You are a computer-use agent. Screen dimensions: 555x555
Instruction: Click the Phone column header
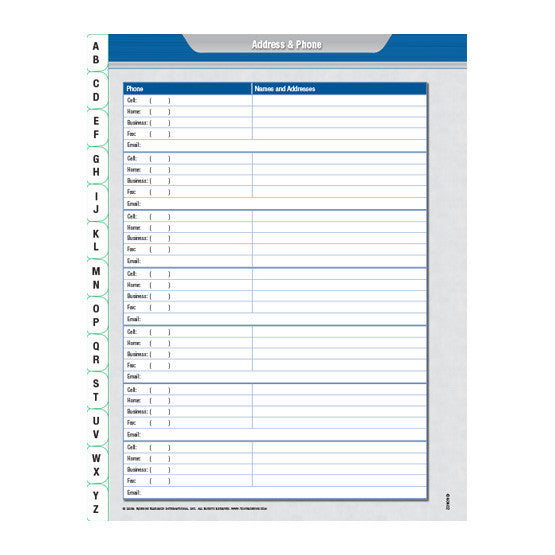tap(188, 88)
